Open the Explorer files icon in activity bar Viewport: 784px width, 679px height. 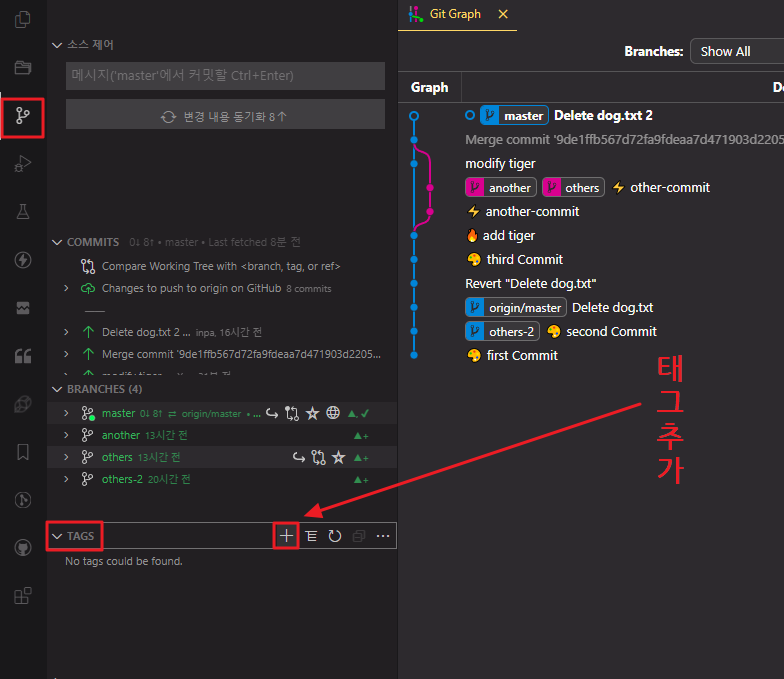coord(22,20)
